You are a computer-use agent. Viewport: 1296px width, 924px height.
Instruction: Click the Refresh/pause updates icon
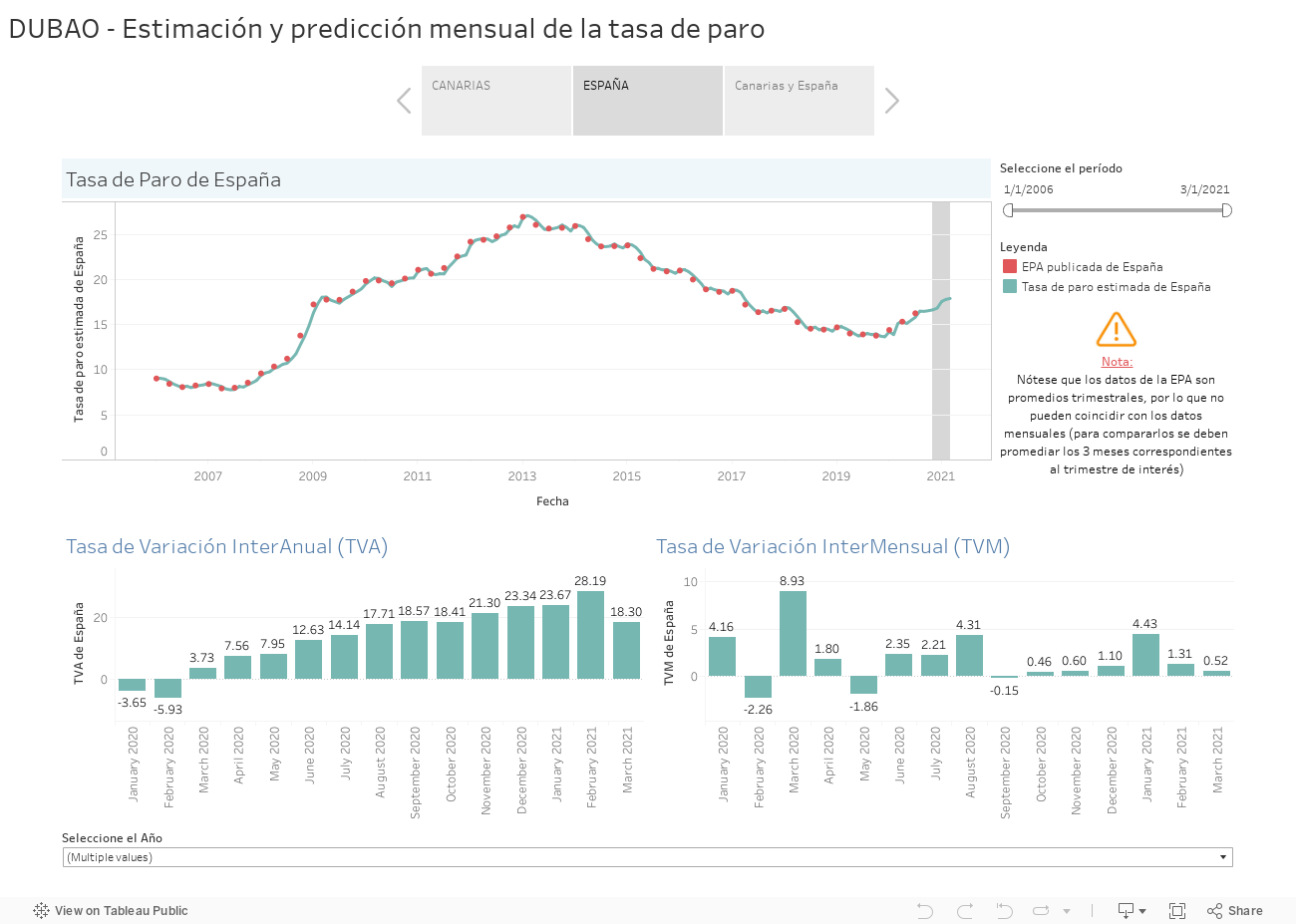tap(1042, 910)
